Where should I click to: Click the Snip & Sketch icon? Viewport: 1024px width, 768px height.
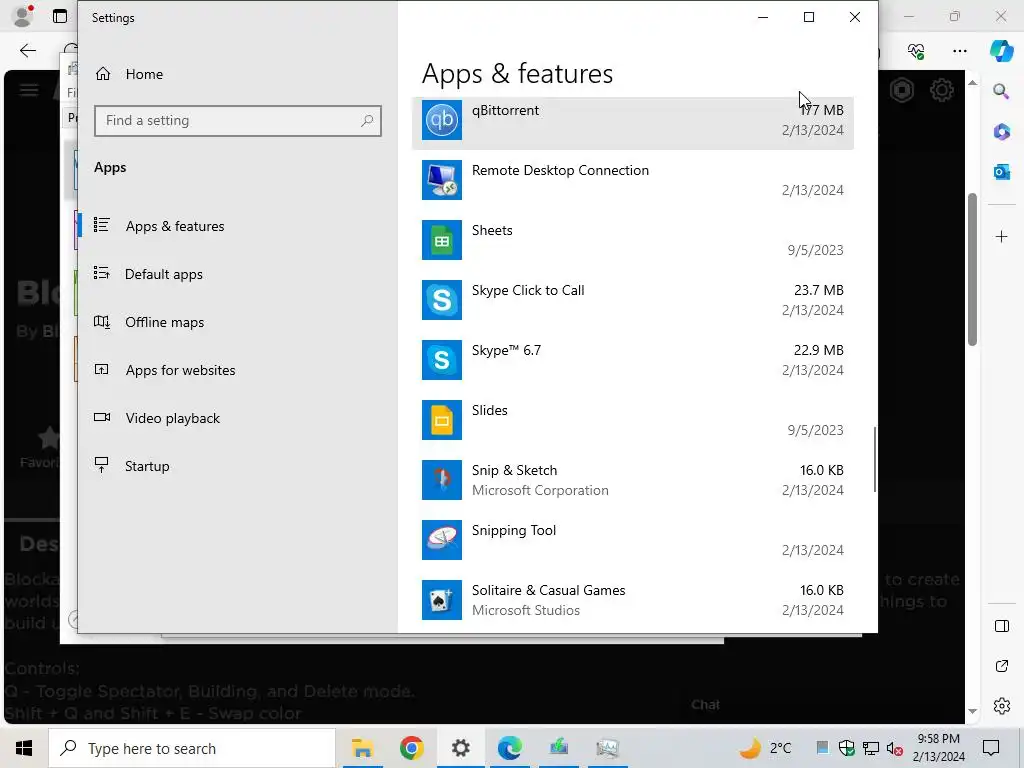441,480
